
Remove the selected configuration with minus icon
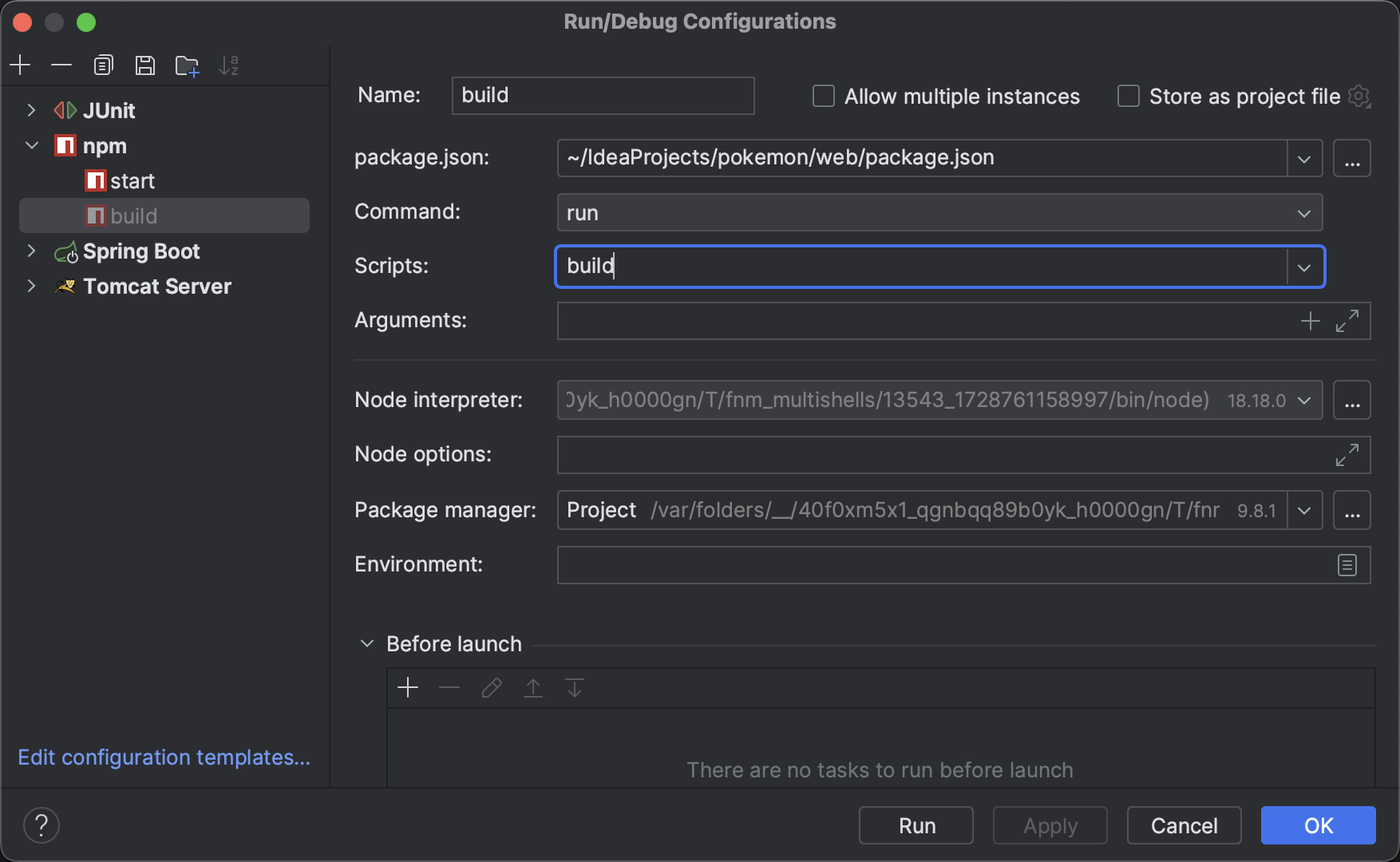[x=61, y=65]
